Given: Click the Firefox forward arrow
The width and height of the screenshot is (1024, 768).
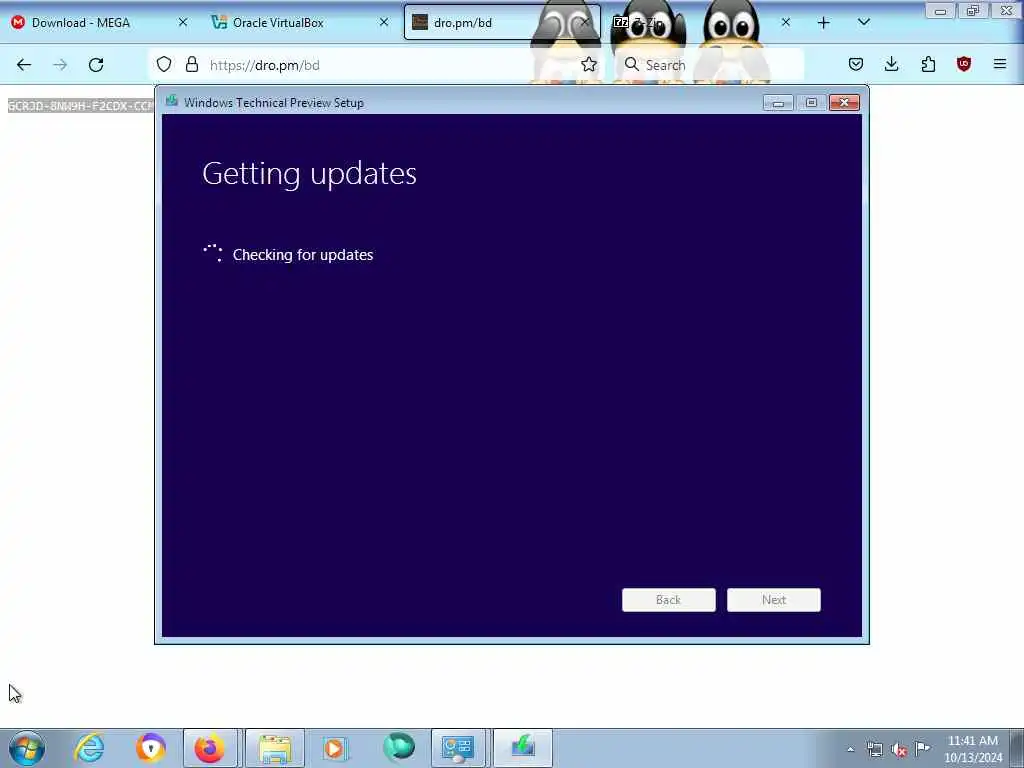Looking at the screenshot, I should tap(60, 65).
